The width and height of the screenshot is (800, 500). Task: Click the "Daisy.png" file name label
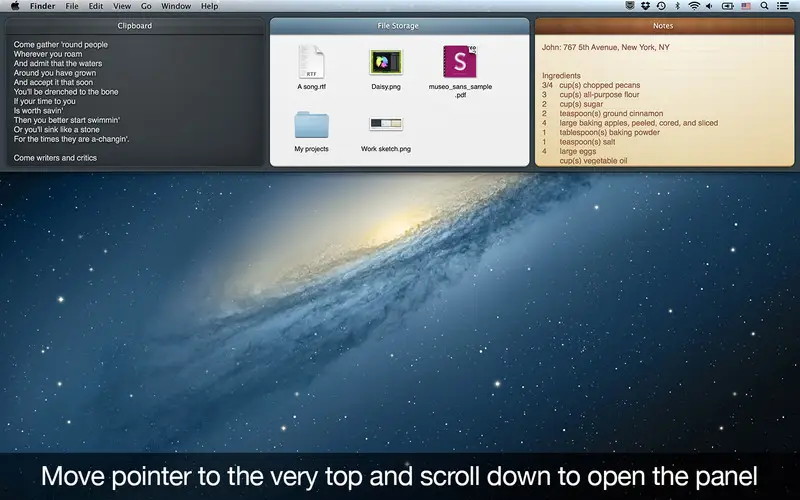pyautogui.click(x=386, y=87)
